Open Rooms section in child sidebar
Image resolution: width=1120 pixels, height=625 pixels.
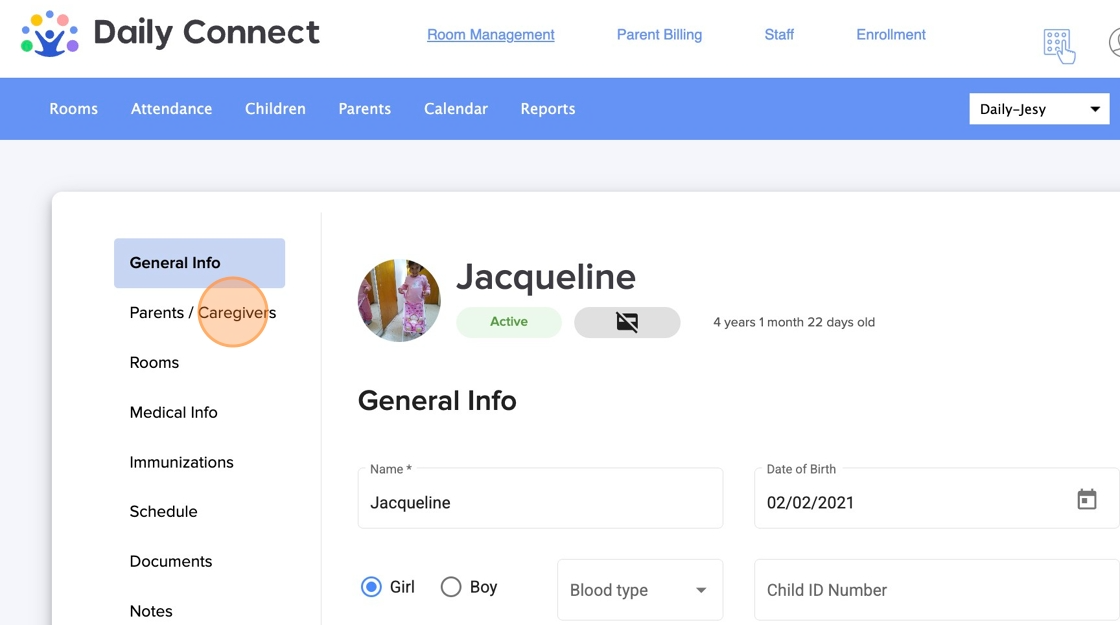154,363
